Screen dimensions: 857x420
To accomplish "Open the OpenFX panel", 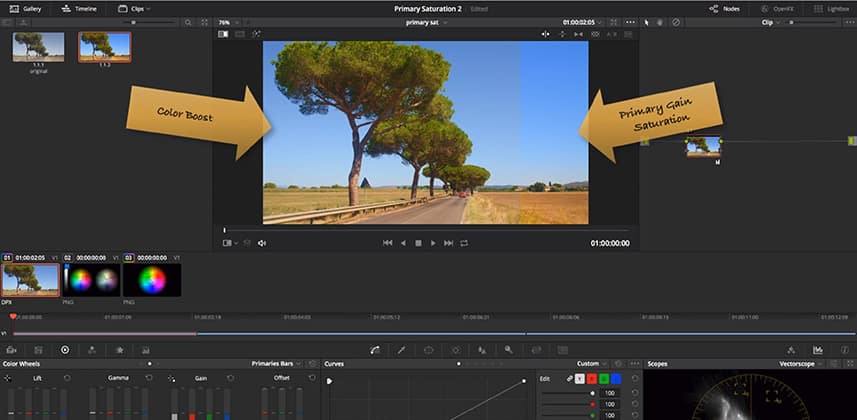I will click(x=777, y=9).
